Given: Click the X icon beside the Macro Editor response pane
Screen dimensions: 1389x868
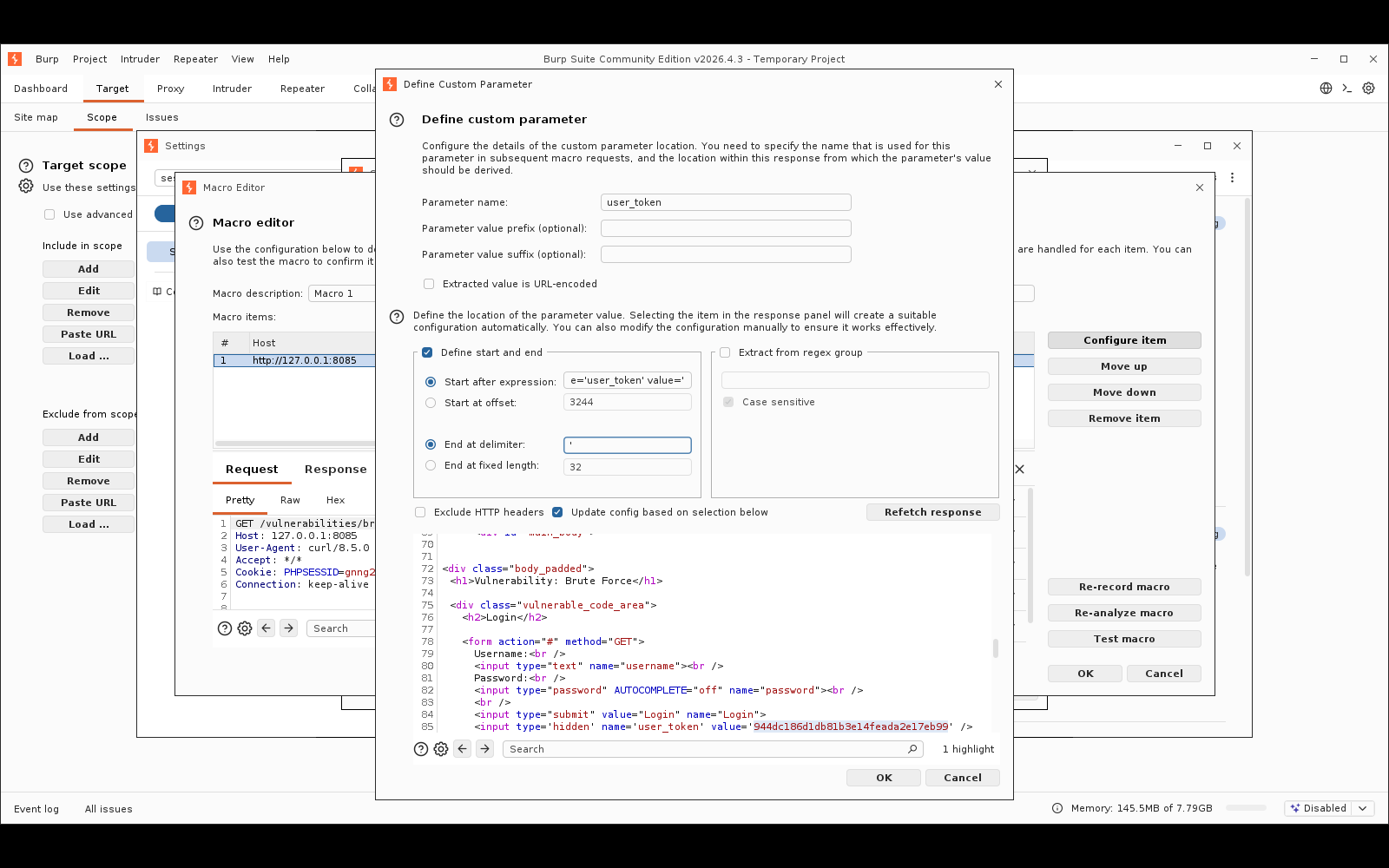Looking at the screenshot, I should 1020,469.
